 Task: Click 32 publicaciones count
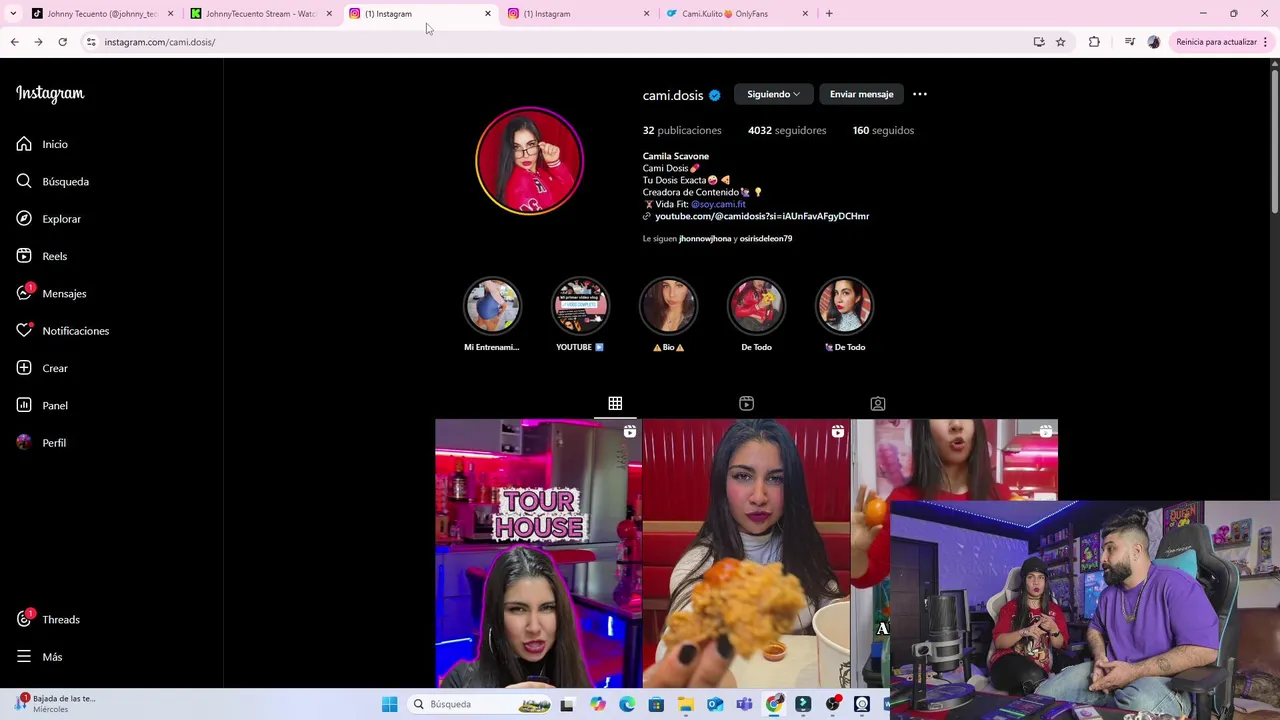coord(682,130)
